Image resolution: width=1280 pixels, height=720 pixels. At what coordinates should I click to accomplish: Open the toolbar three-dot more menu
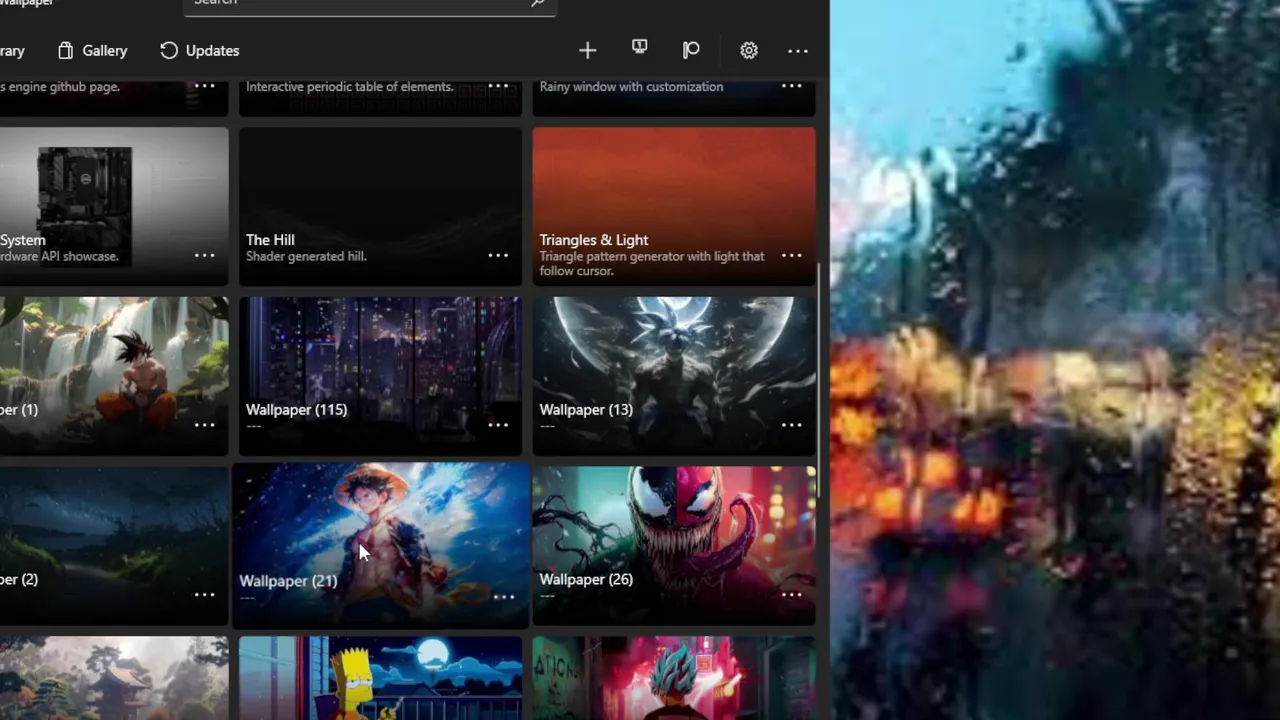pyautogui.click(x=798, y=50)
